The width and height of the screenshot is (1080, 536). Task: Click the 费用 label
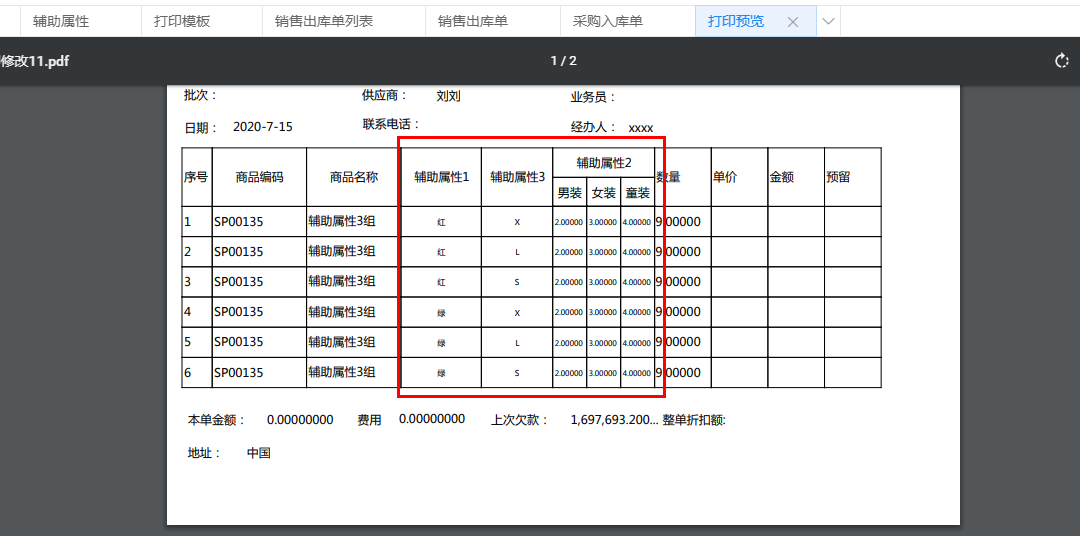(x=369, y=420)
